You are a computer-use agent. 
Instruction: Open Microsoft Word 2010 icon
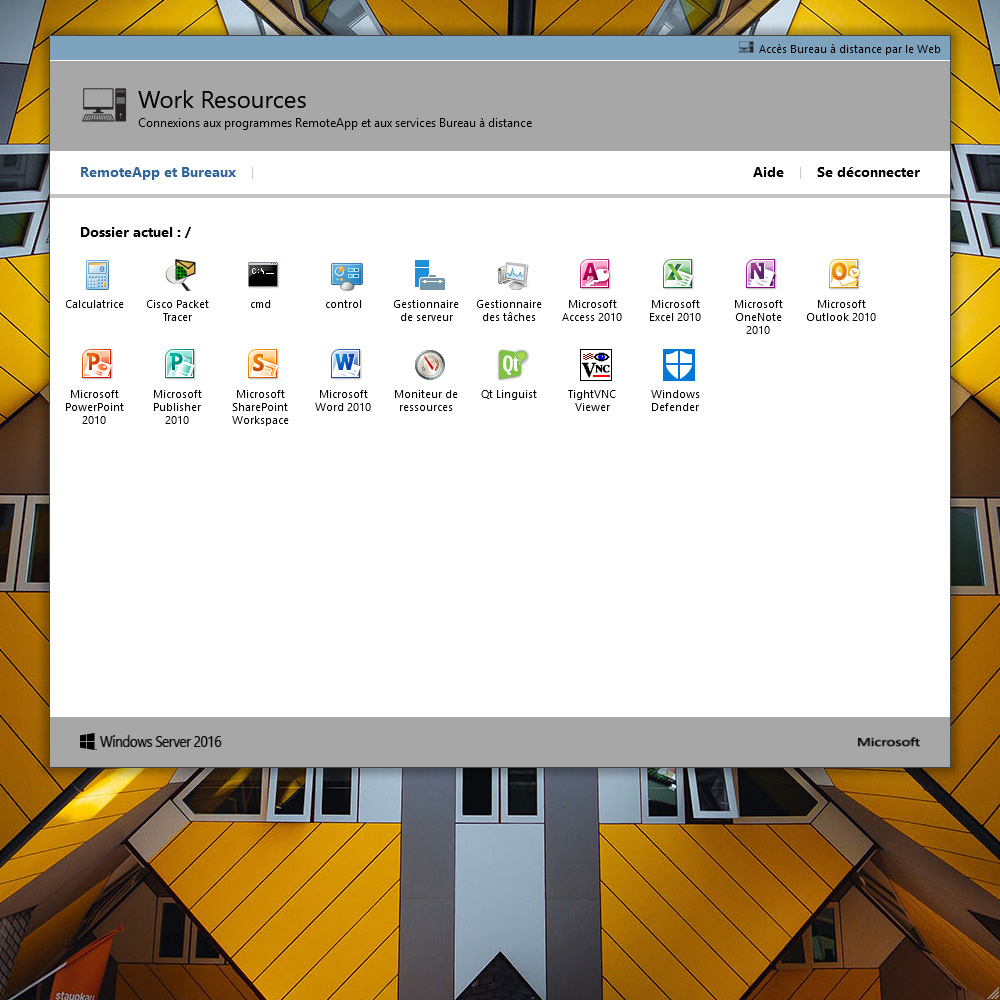(x=346, y=365)
